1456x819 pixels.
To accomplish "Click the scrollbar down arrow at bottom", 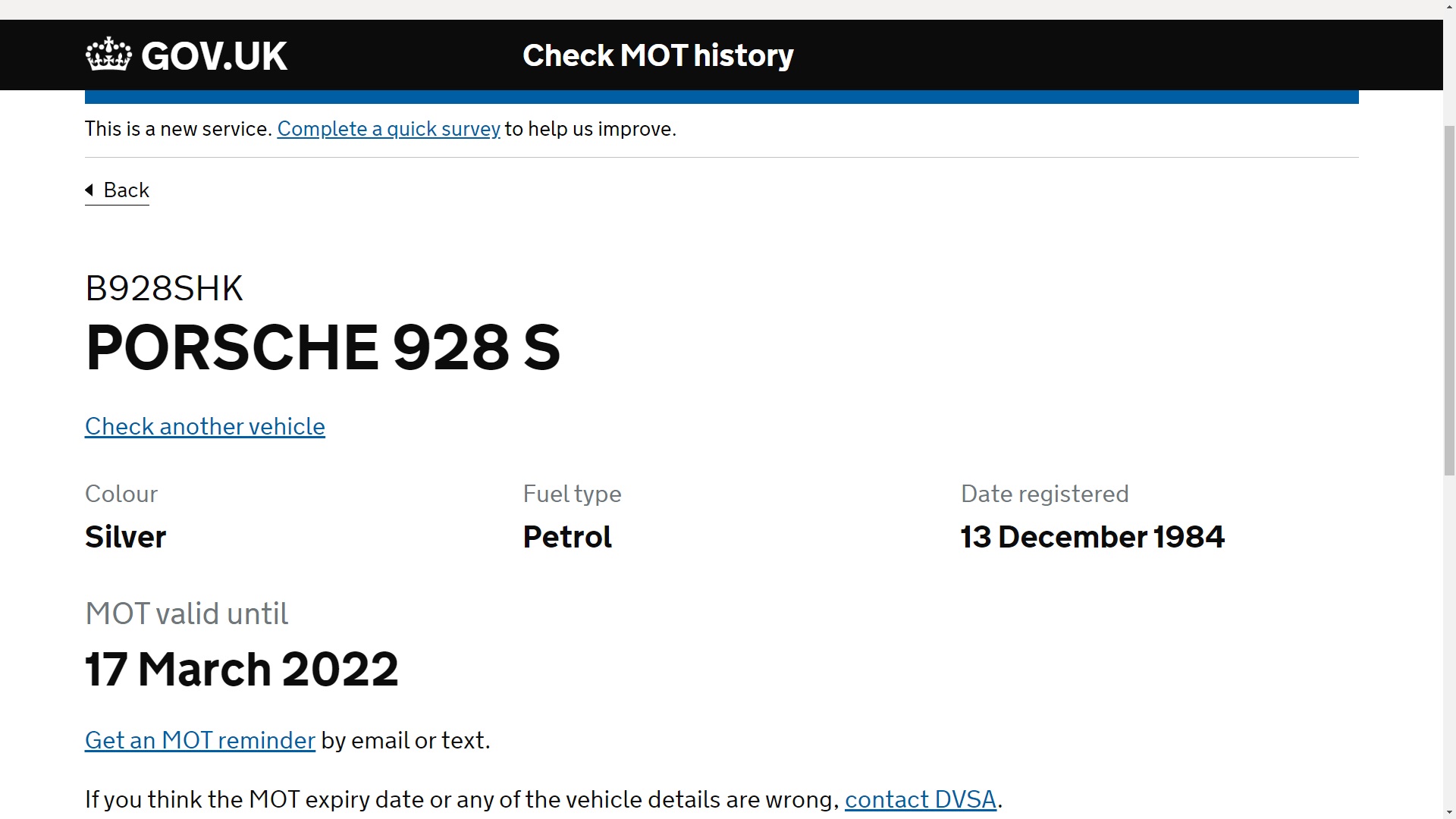I will 1449,812.
